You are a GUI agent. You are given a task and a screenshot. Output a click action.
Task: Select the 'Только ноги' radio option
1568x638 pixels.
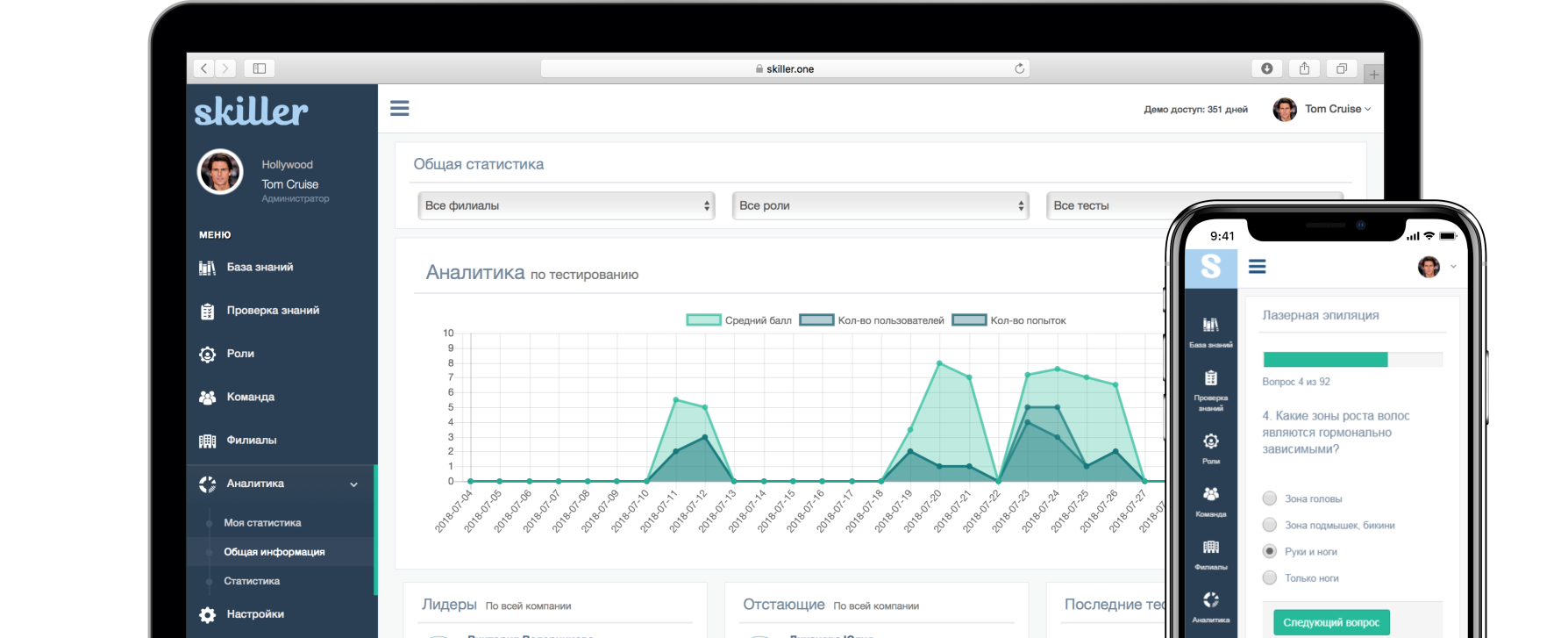(x=1269, y=577)
